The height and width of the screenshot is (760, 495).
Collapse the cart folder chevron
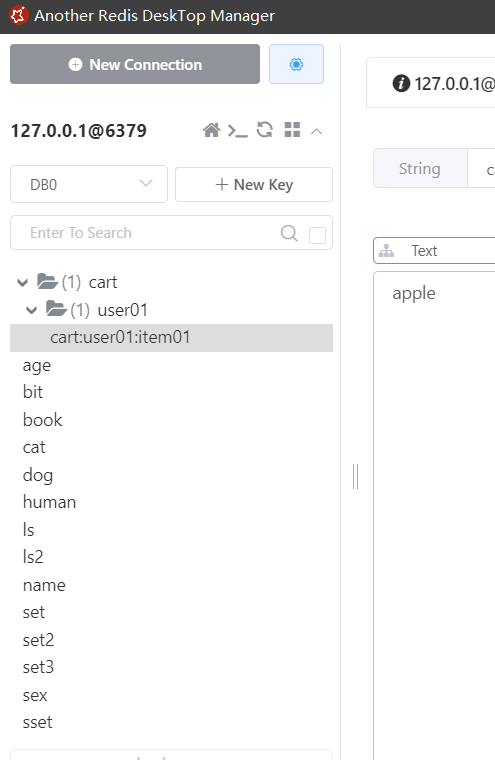[22, 282]
